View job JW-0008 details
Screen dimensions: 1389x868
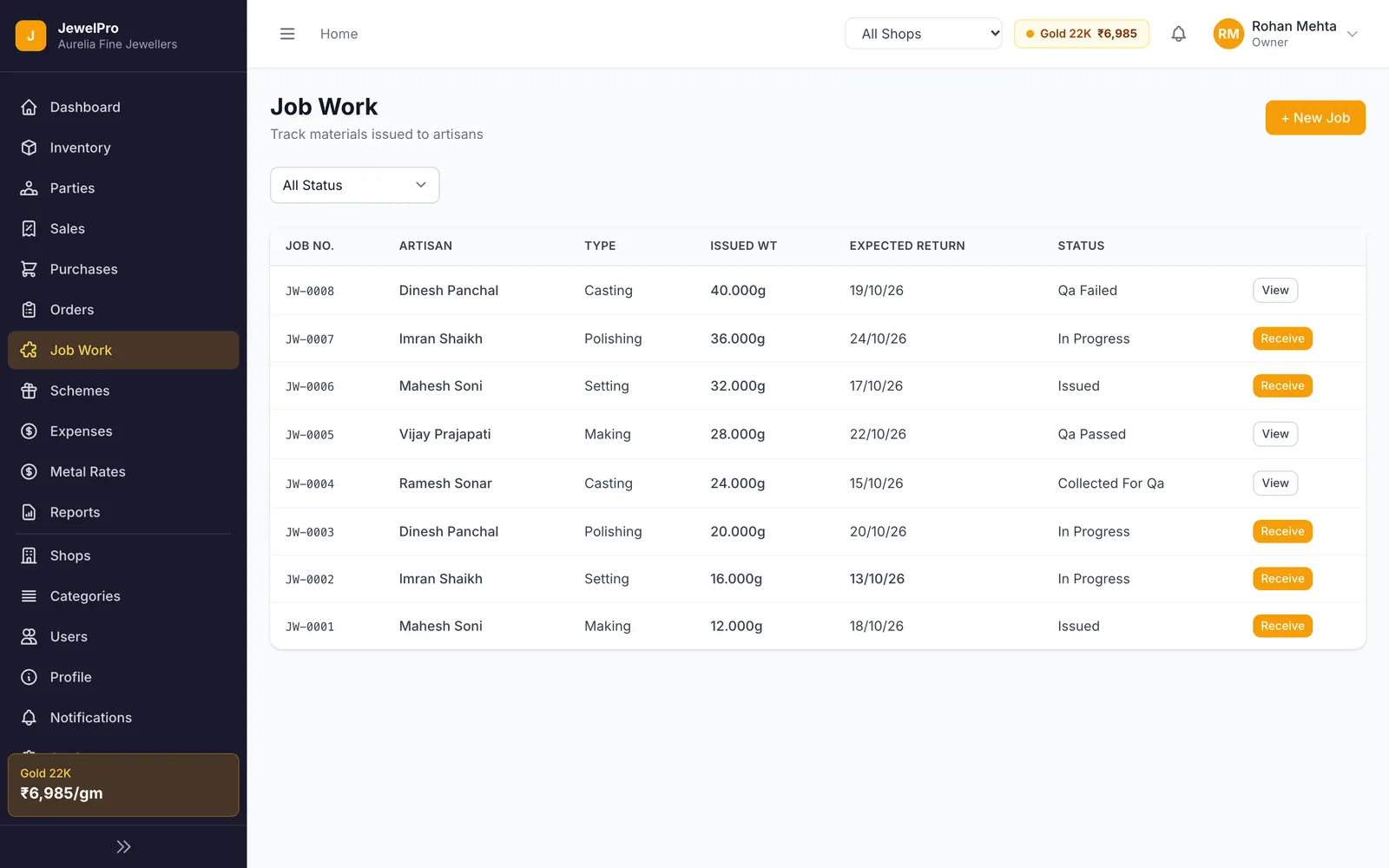point(1274,290)
